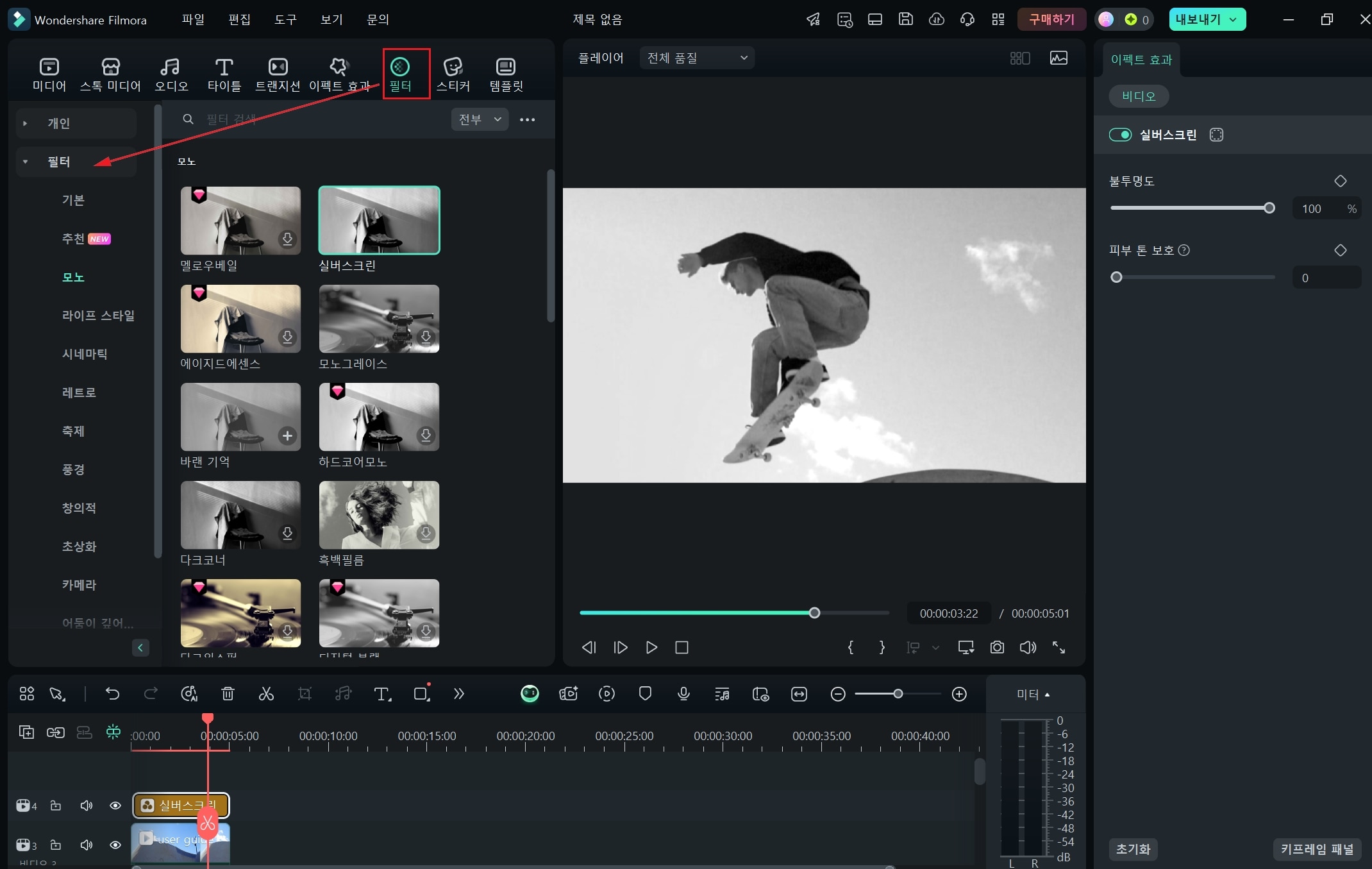The height and width of the screenshot is (869, 1372).
Task: Collapse the 필터 tree section
Action: [25, 162]
